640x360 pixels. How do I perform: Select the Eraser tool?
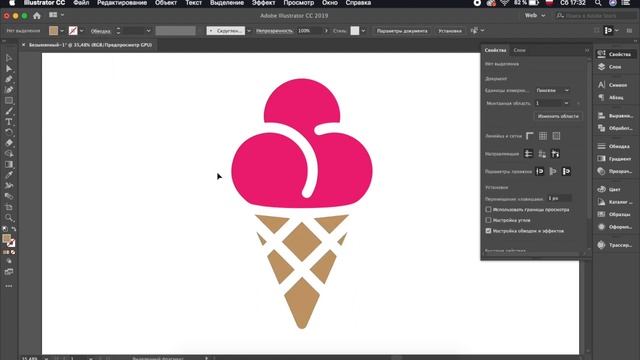pyautogui.click(x=9, y=143)
